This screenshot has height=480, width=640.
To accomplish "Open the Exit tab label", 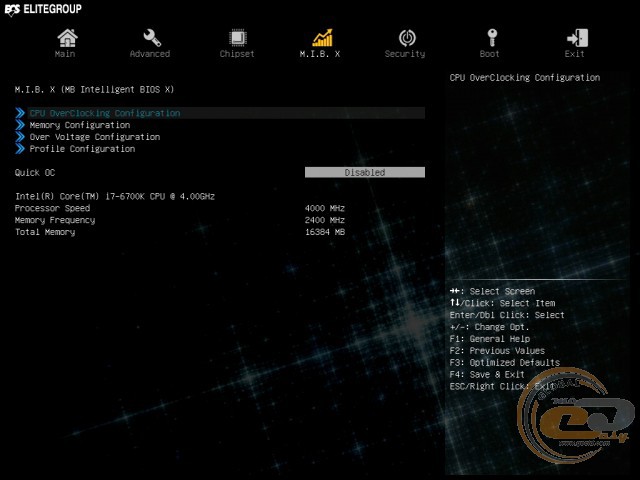I will pyautogui.click(x=574, y=54).
